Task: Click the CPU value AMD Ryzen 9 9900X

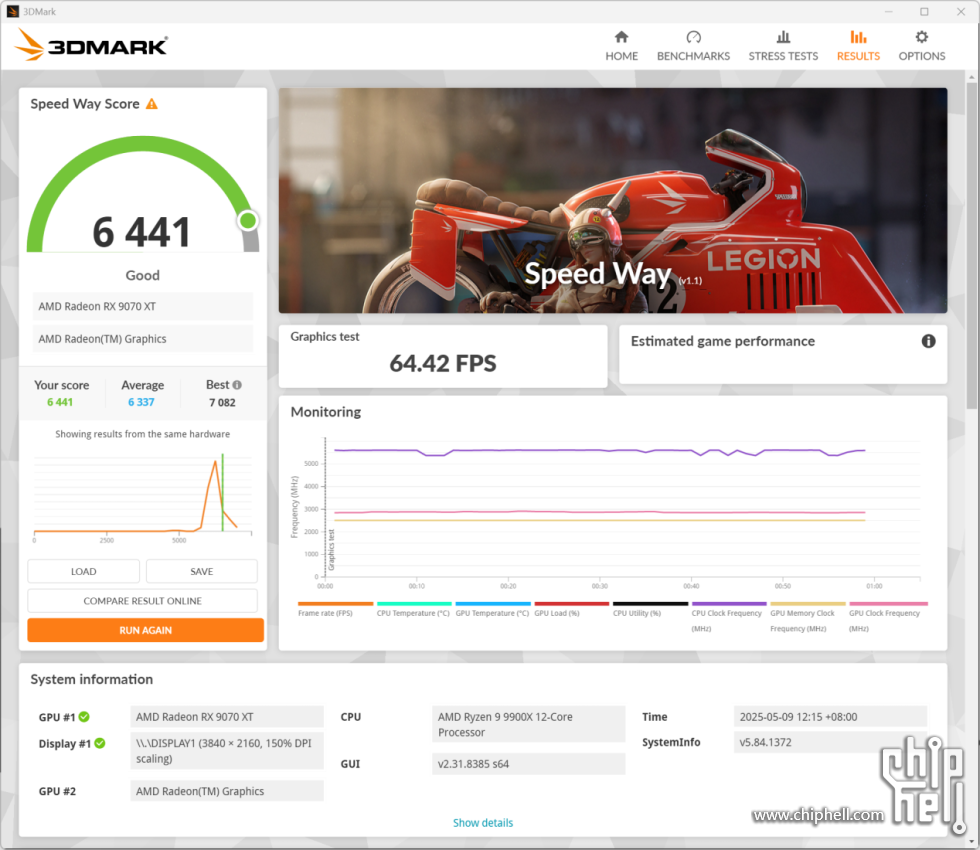Action: coord(528,724)
